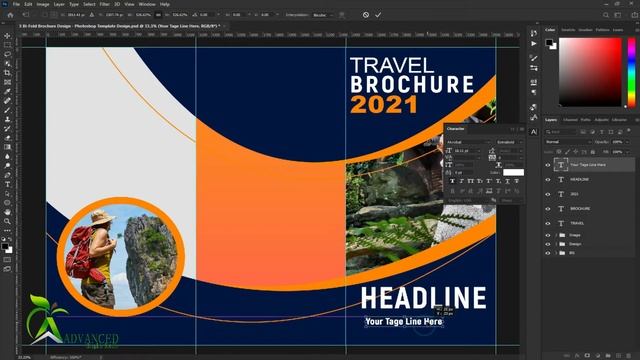This screenshot has height=360, width=640.
Task: Select the Your Tage Line Here layer thumbnail
Action: click(561, 165)
